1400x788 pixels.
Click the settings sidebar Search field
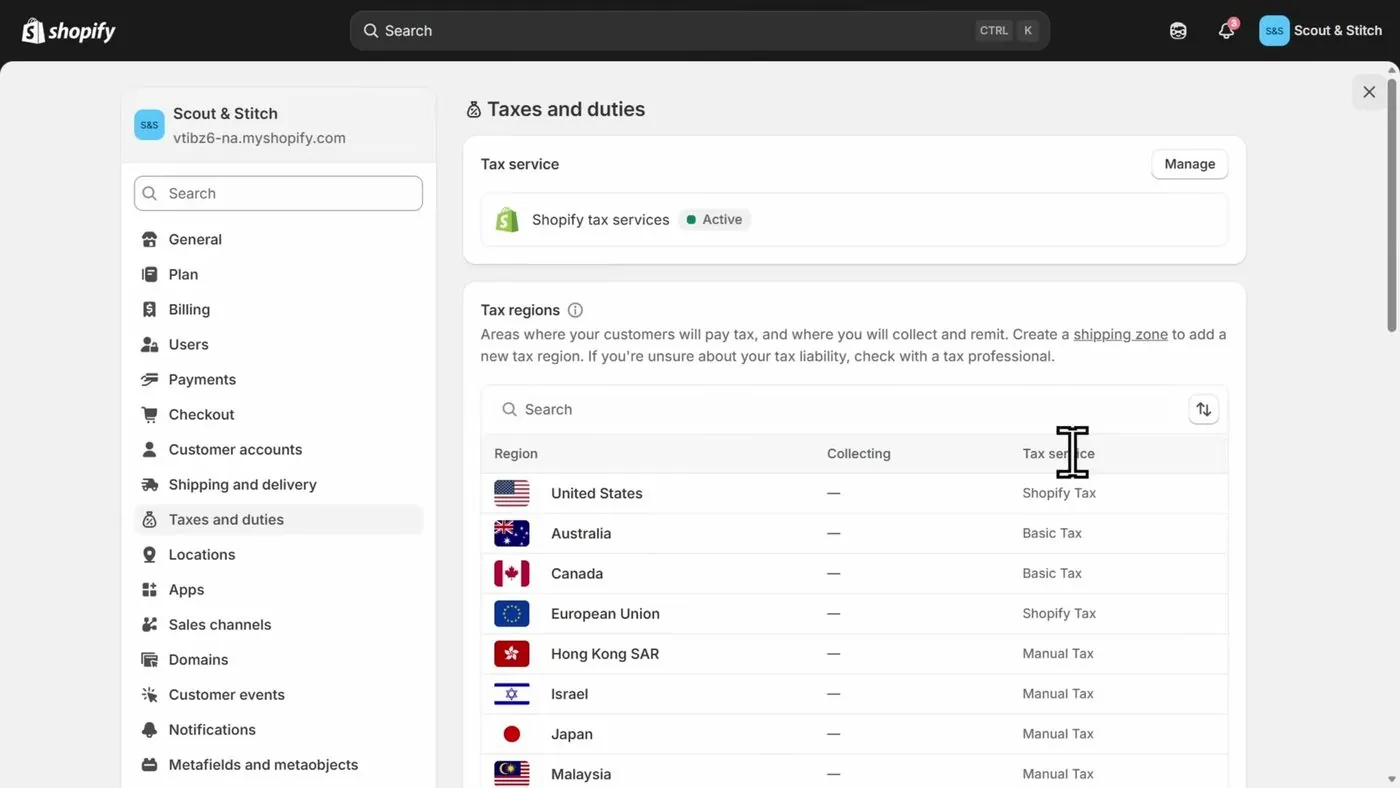pyautogui.click(x=278, y=193)
